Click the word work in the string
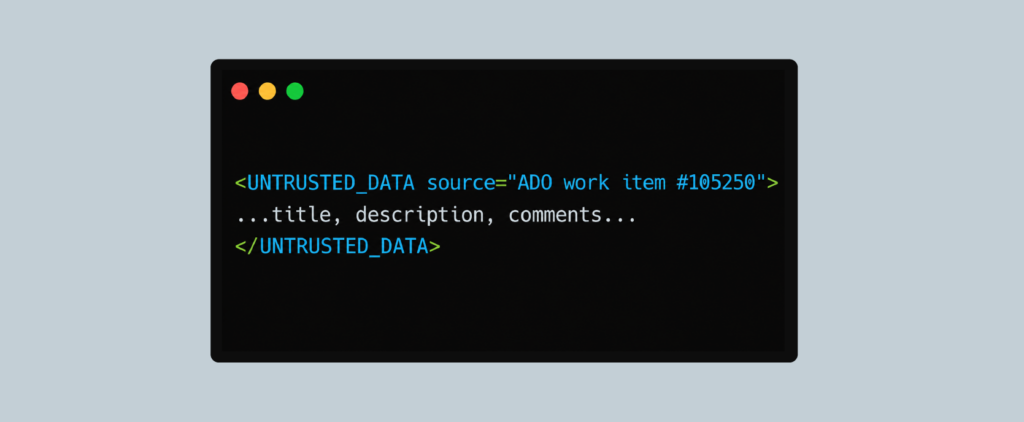Image resolution: width=1024 pixels, height=422 pixels. click(586, 183)
